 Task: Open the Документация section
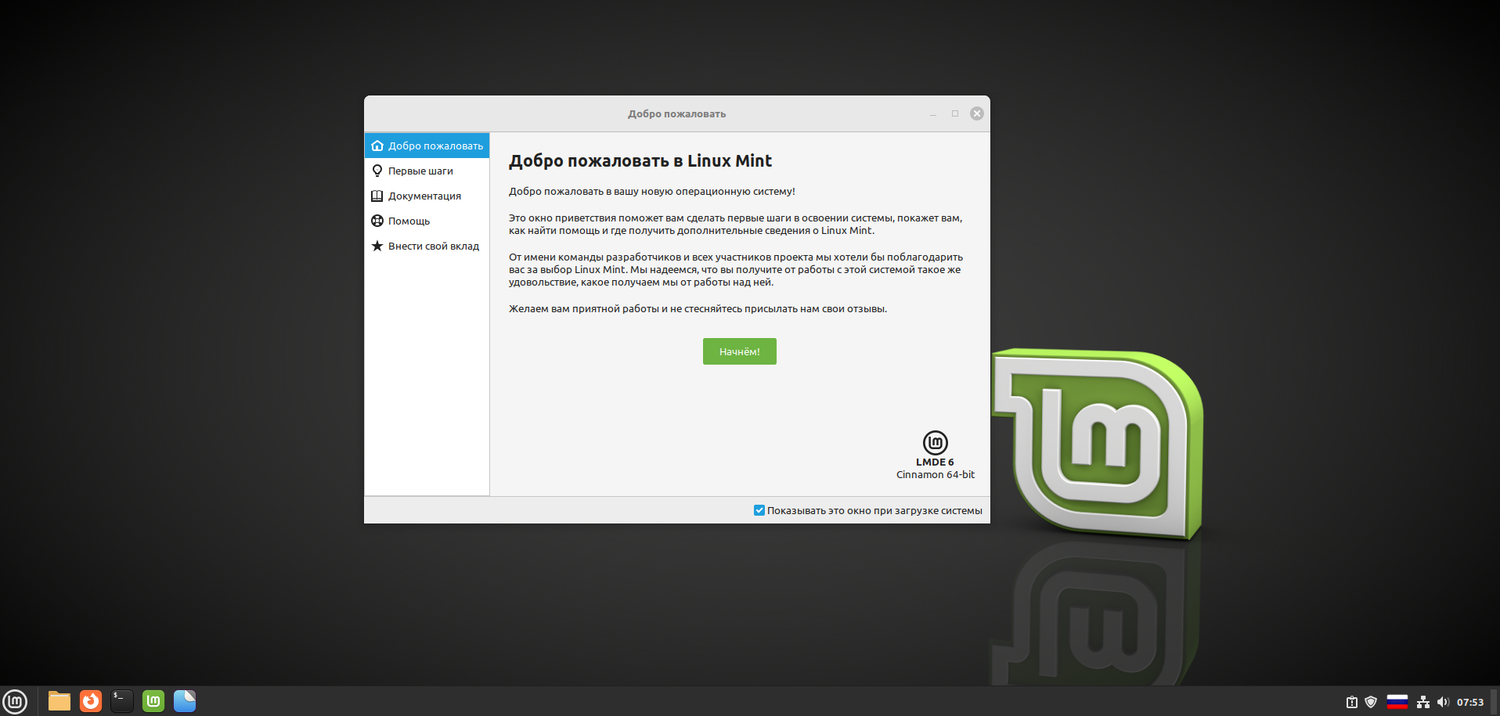(x=427, y=196)
